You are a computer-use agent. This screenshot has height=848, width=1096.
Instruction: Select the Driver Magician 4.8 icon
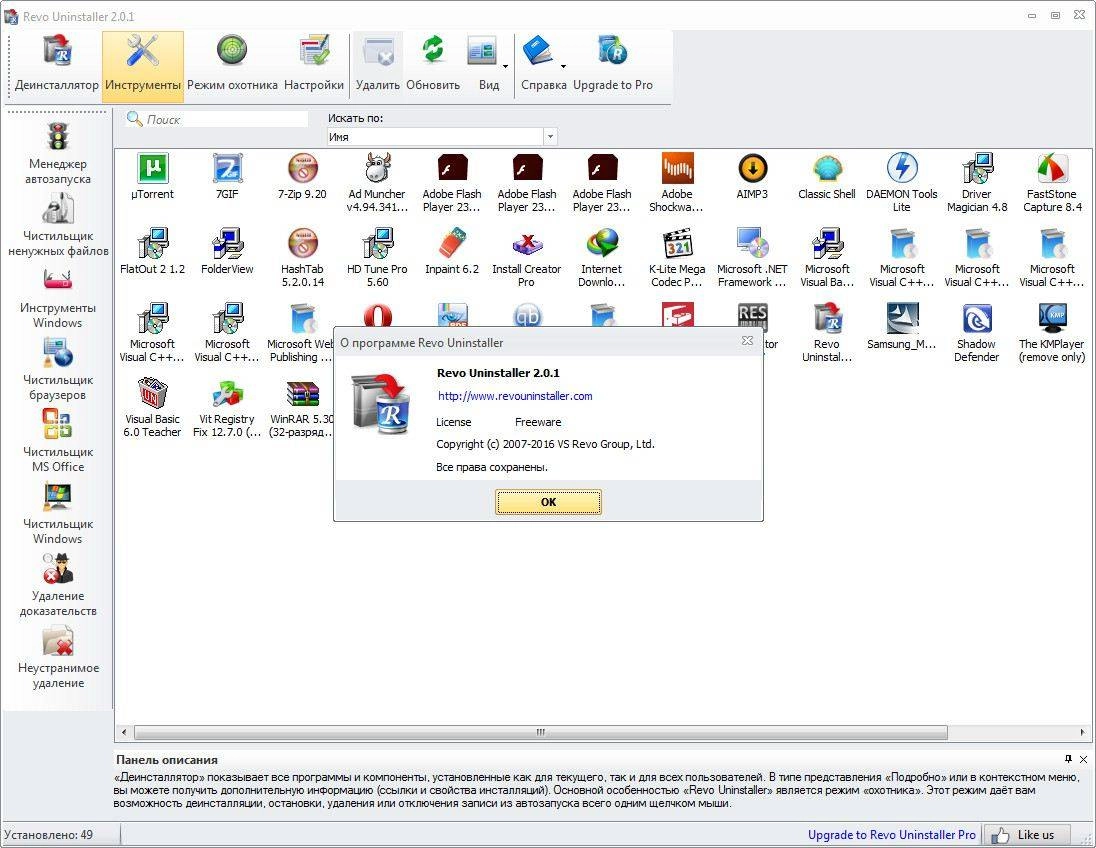[977, 182]
